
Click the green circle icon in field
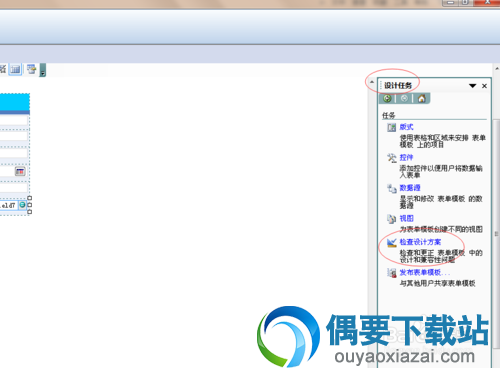(x=22, y=205)
